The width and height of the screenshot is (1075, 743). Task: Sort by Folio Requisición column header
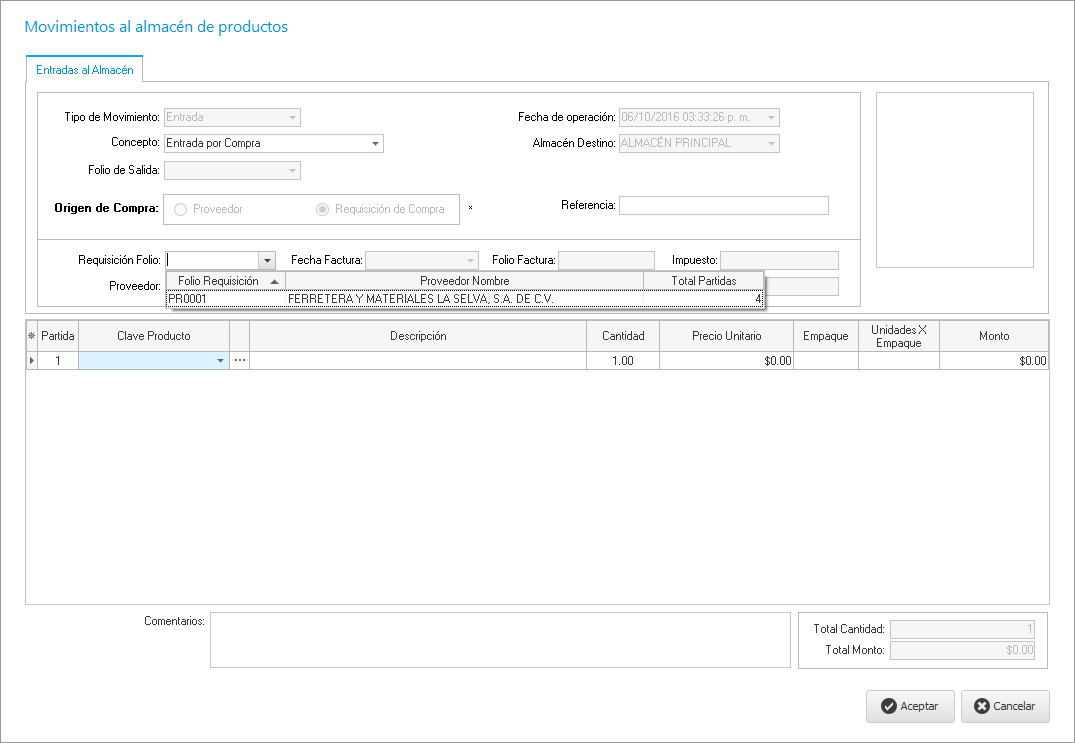(225, 281)
